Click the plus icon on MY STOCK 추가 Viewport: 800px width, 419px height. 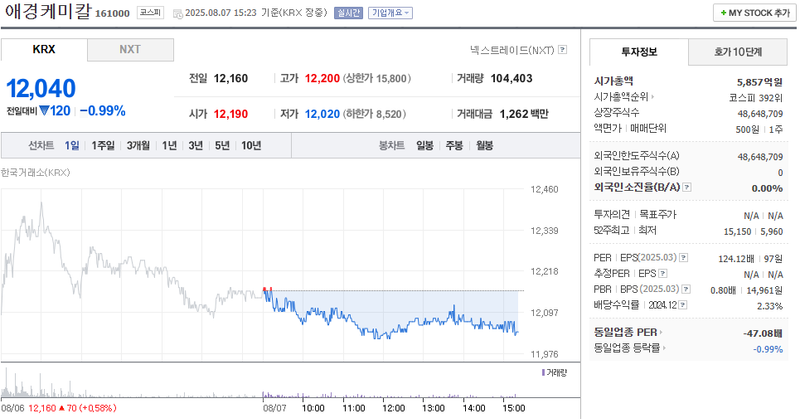click(723, 13)
